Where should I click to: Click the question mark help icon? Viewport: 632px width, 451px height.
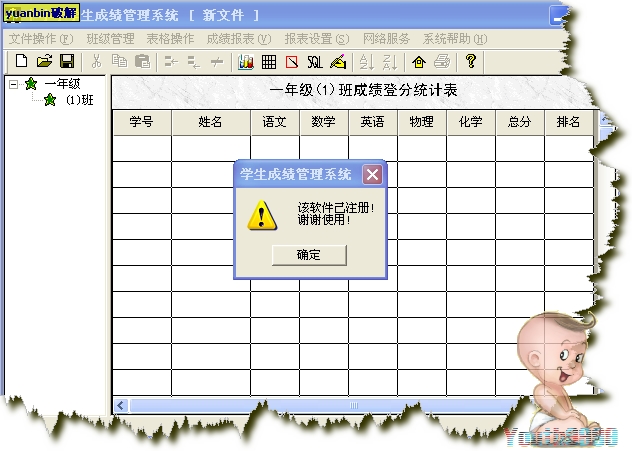471,62
